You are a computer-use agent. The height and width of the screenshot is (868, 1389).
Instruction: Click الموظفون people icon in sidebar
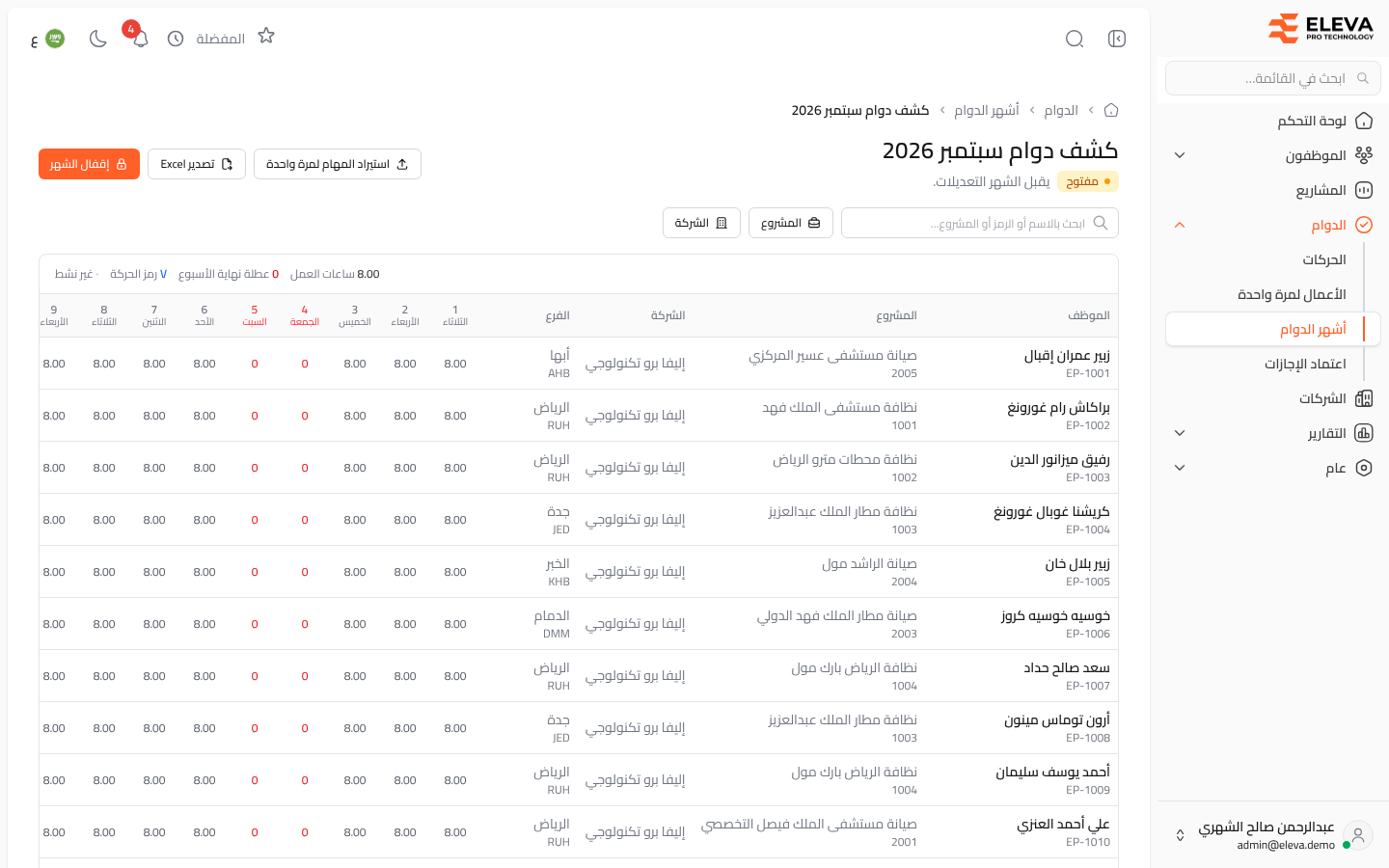[x=1364, y=155]
